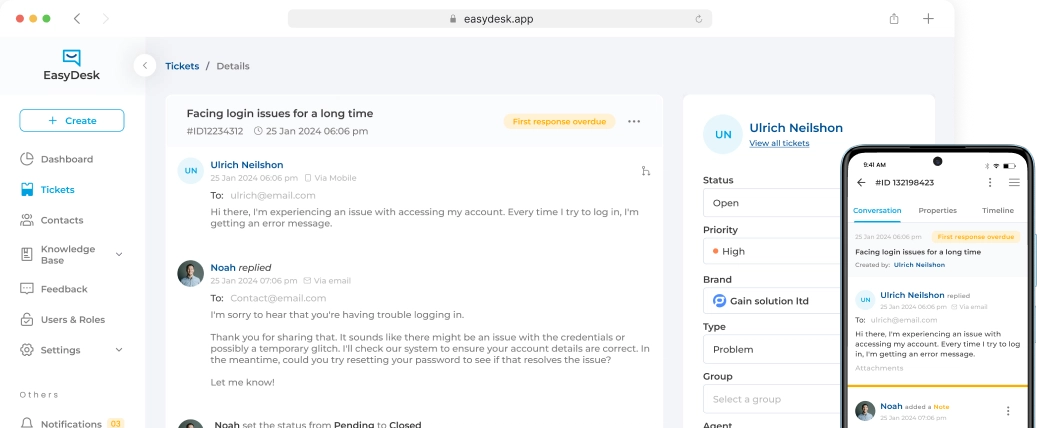
Task: Click the View all tickets link
Action: (x=779, y=144)
